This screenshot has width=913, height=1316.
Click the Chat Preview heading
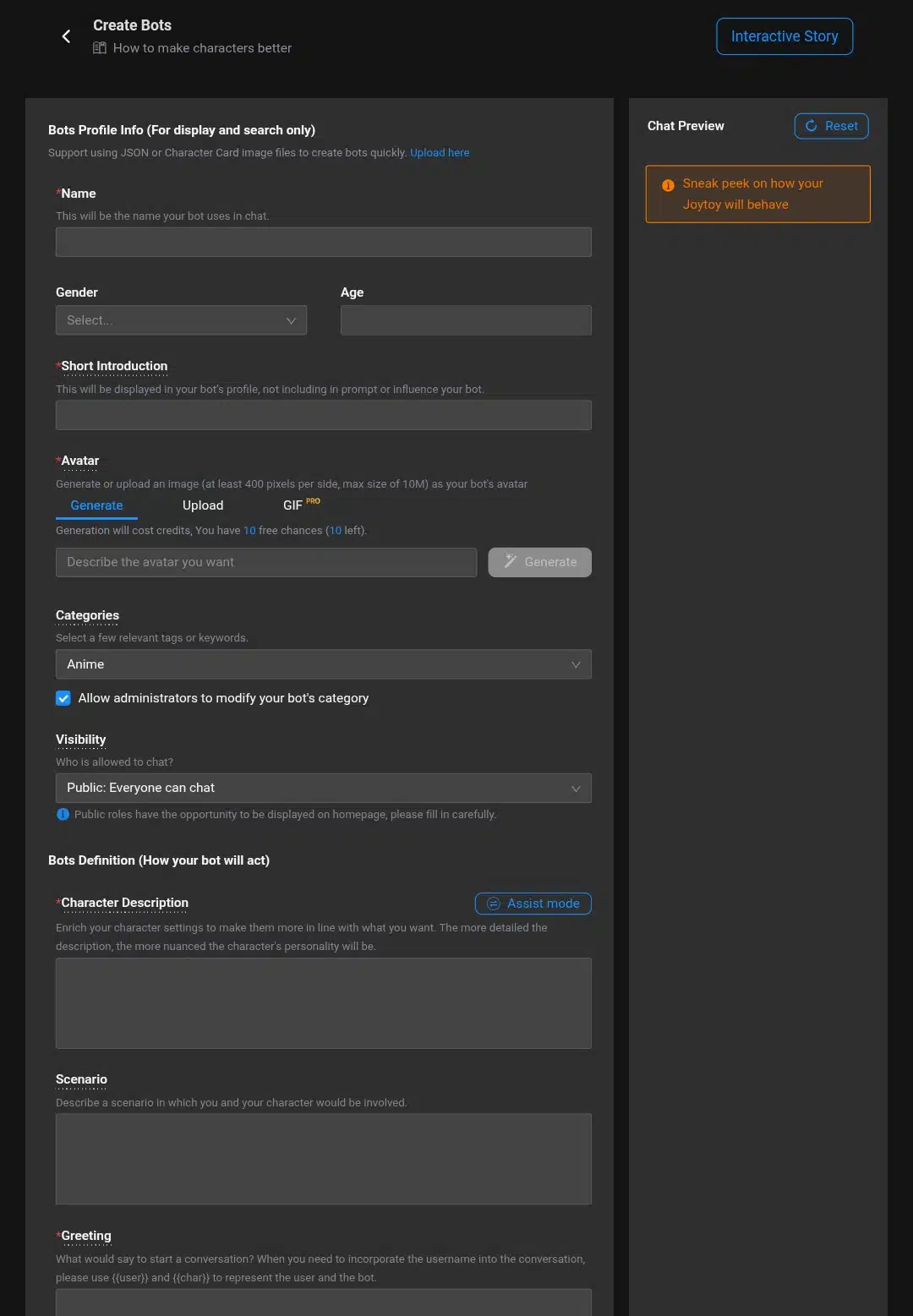[686, 126]
